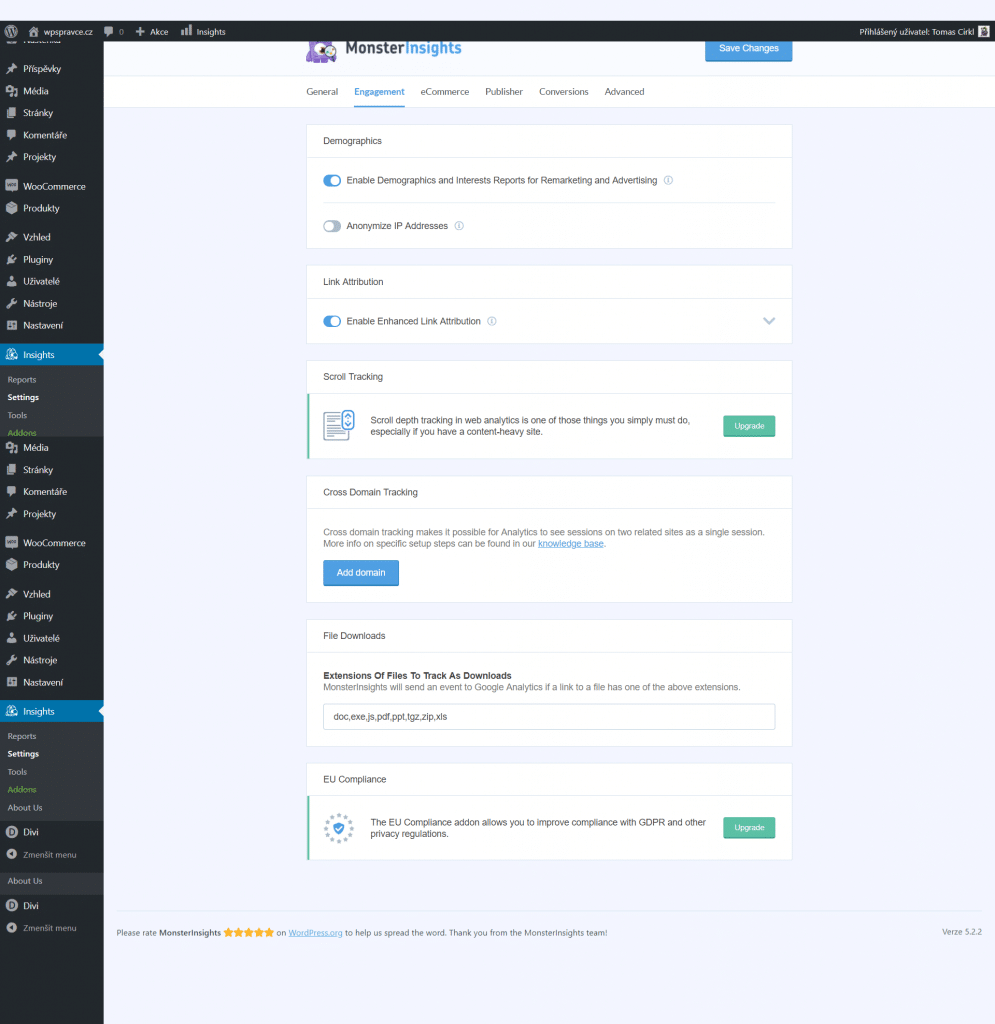Open the Conversions tab
This screenshot has width=995, height=1024.
[x=563, y=91]
